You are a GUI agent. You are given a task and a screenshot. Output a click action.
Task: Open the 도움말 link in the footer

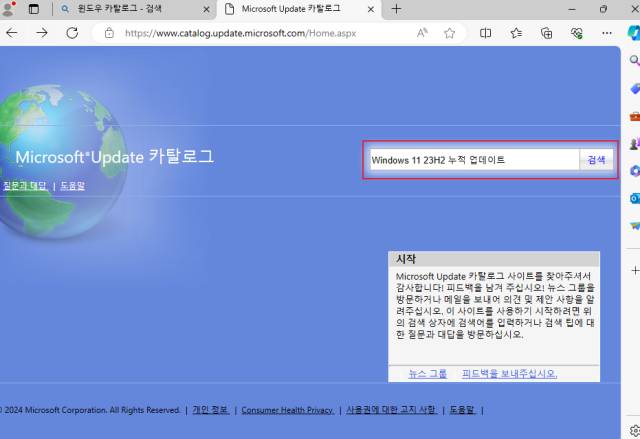coord(462,410)
